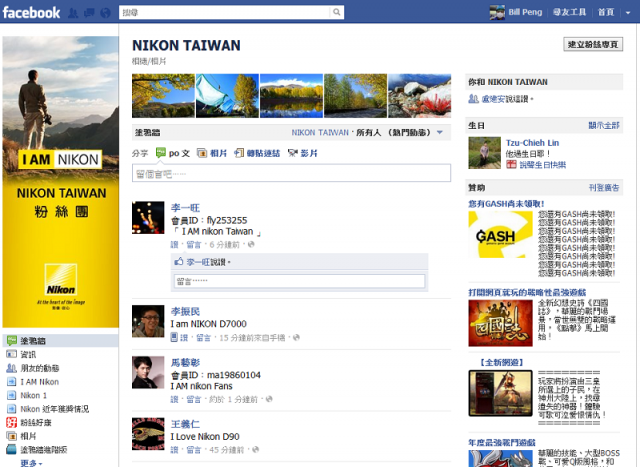Open GASH ad title link
The image size is (640, 467).
point(506,203)
